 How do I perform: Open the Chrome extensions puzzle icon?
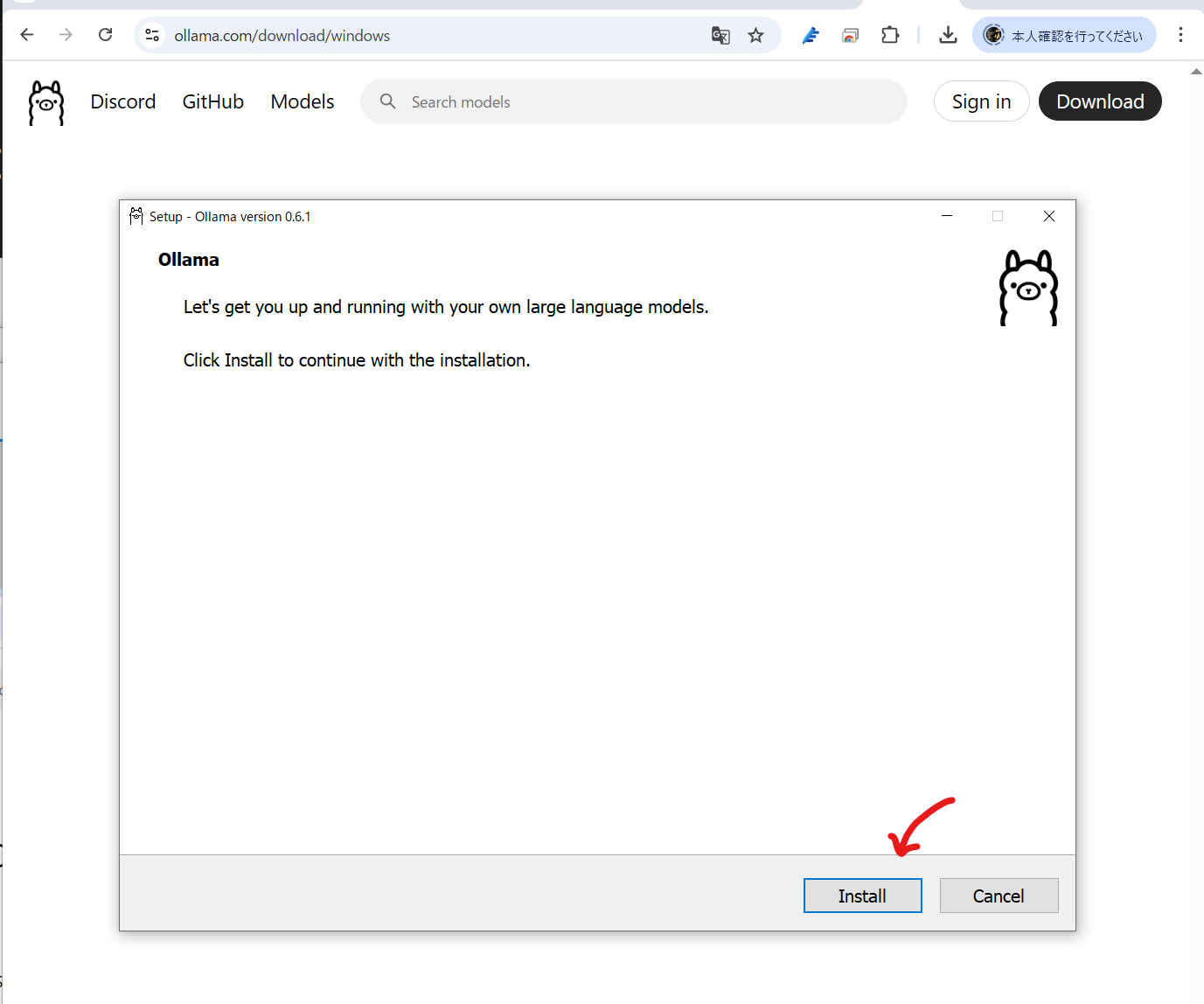pos(890,35)
